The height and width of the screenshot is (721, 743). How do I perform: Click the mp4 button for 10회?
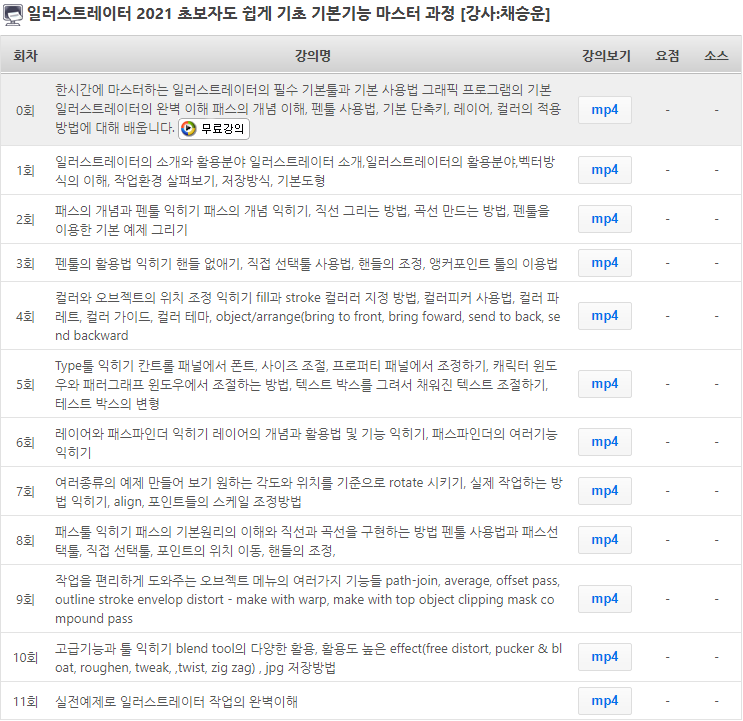[x=605, y=657]
